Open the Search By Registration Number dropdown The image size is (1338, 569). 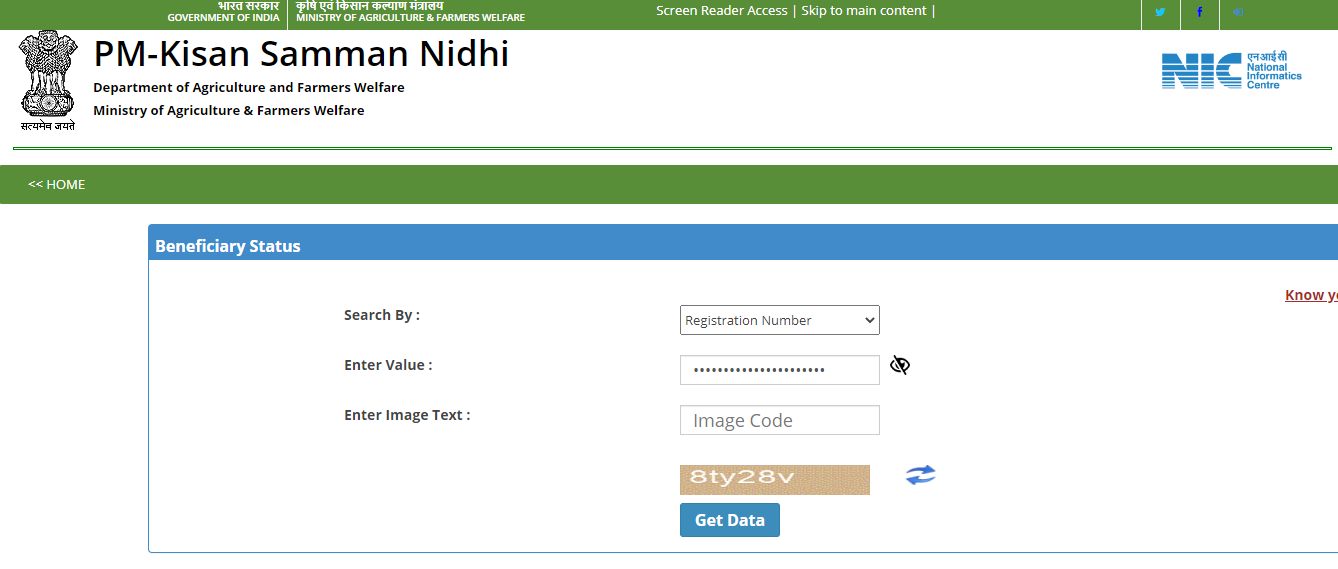tap(780, 320)
